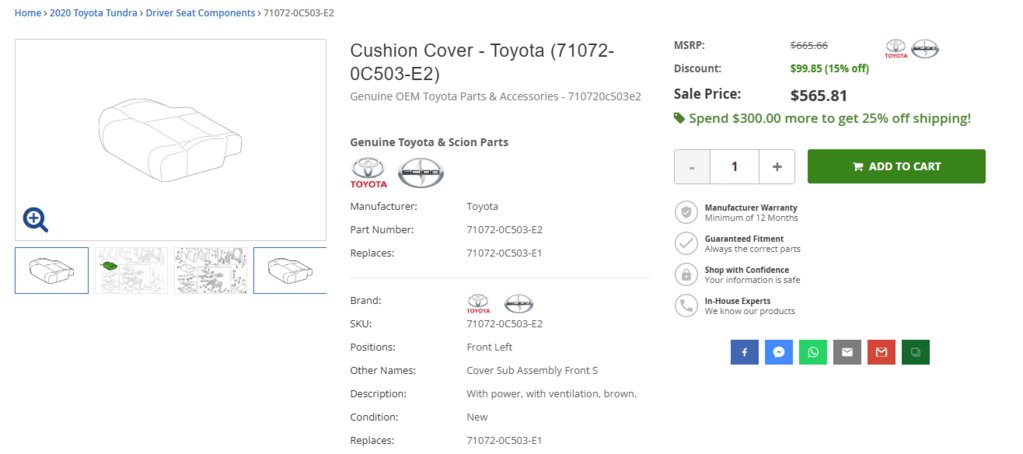Click the Toyota logo in the Brand row
Image resolution: width=1023 pixels, height=454 pixels.
478,304
